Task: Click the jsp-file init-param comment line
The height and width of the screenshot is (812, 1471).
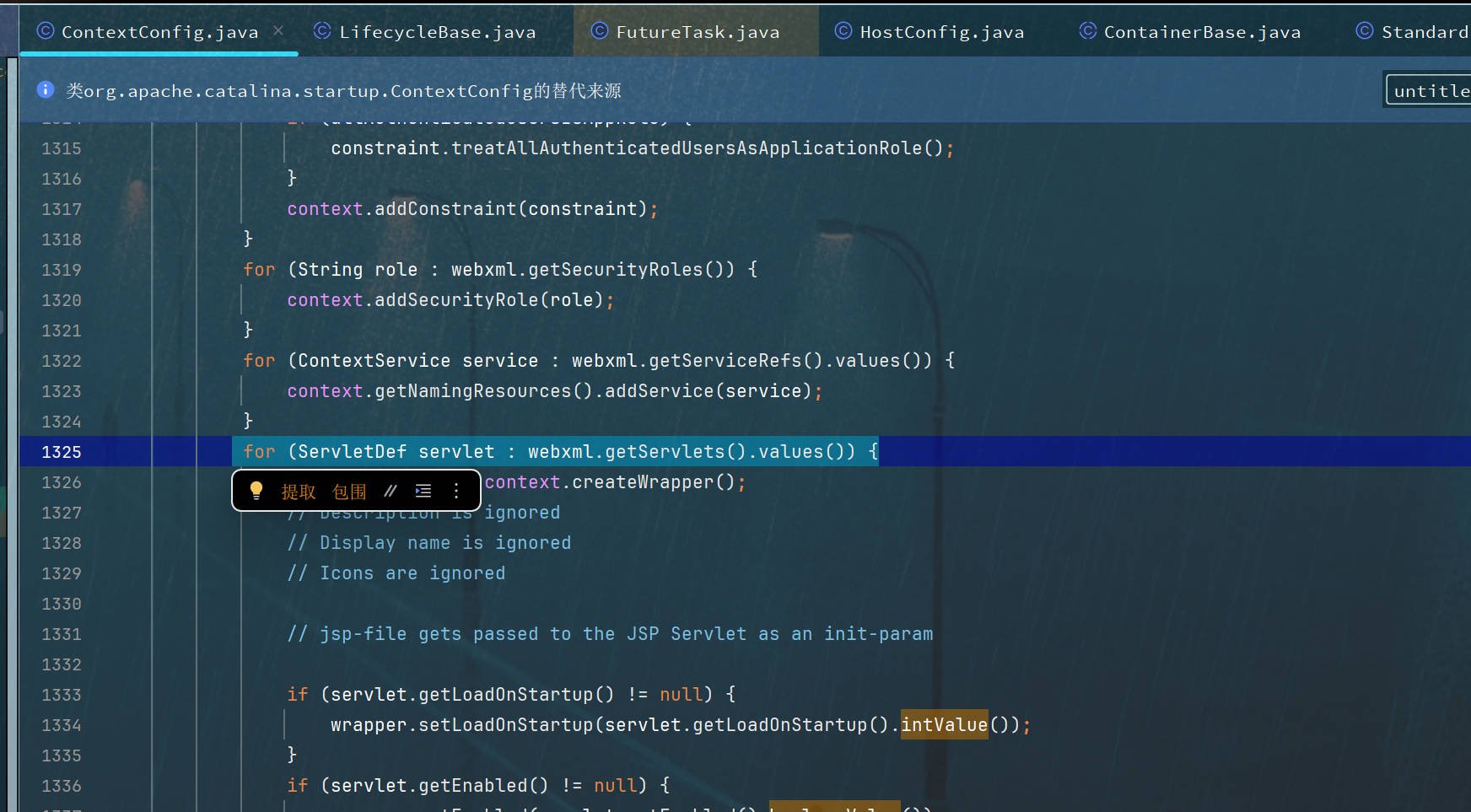Action: (610, 634)
